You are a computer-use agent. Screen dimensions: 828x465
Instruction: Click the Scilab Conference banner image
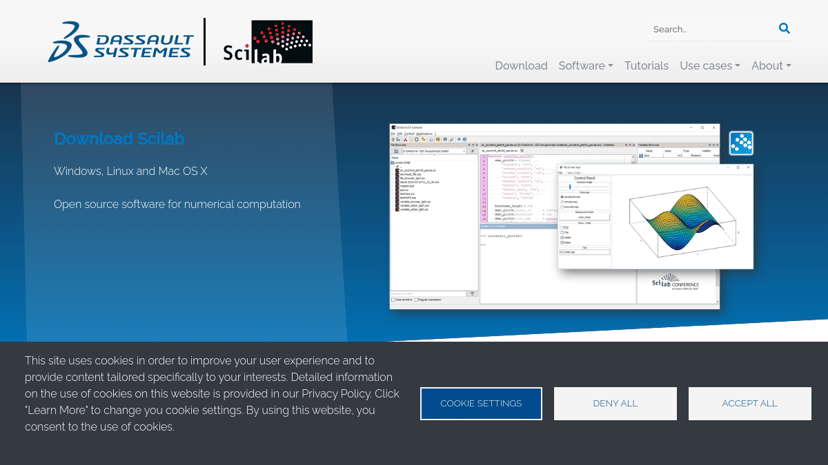(675, 283)
